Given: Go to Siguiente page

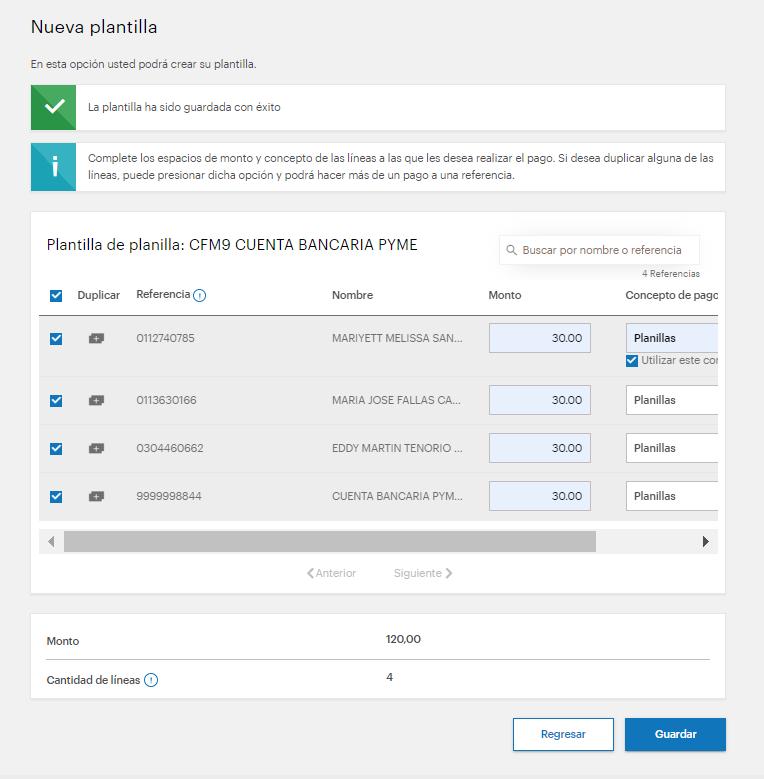Looking at the screenshot, I should pyautogui.click(x=423, y=574).
